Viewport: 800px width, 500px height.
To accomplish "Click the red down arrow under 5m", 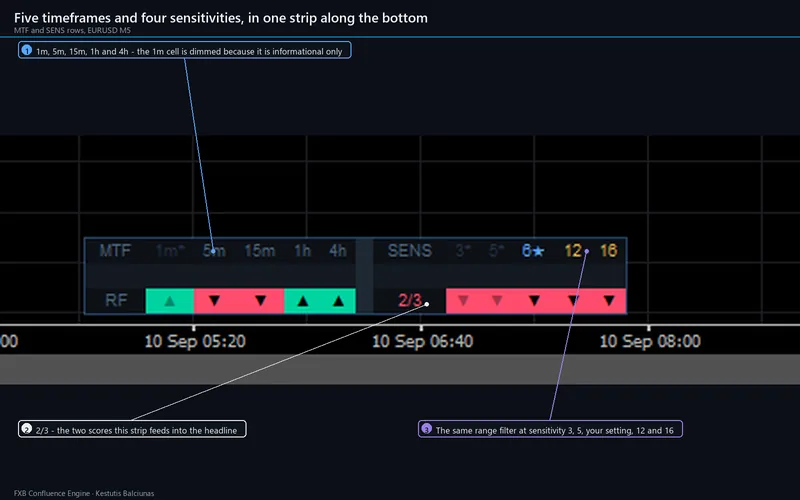I will click(x=215, y=301).
